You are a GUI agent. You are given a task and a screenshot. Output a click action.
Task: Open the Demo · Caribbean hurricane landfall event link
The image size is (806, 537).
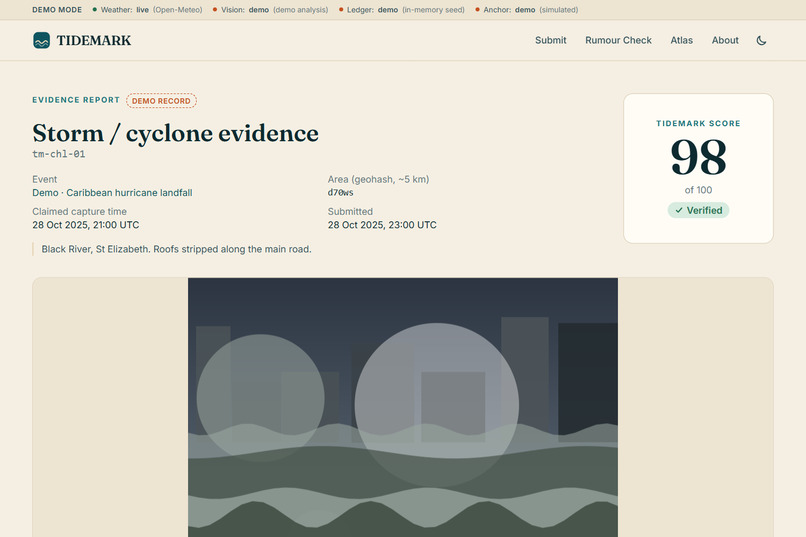112,193
